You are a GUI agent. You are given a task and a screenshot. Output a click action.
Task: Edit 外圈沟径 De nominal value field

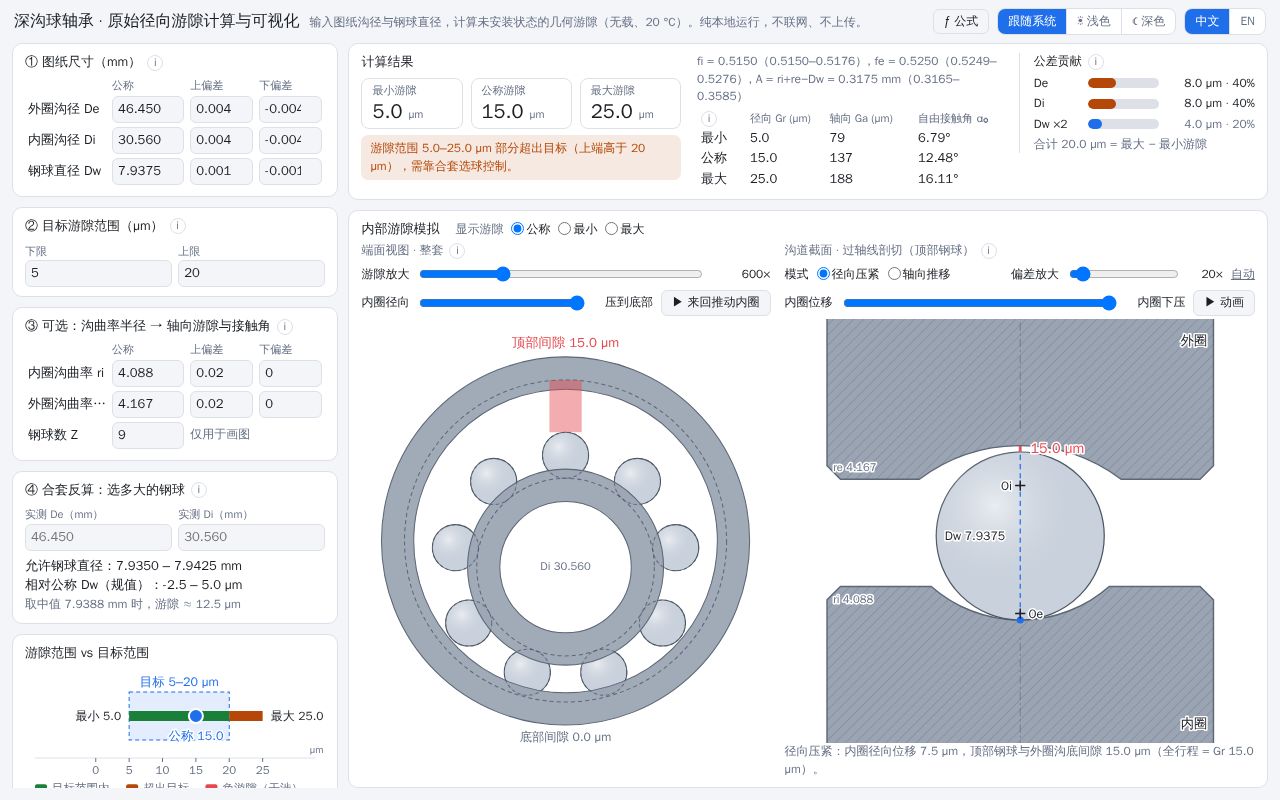pyautogui.click(x=148, y=109)
